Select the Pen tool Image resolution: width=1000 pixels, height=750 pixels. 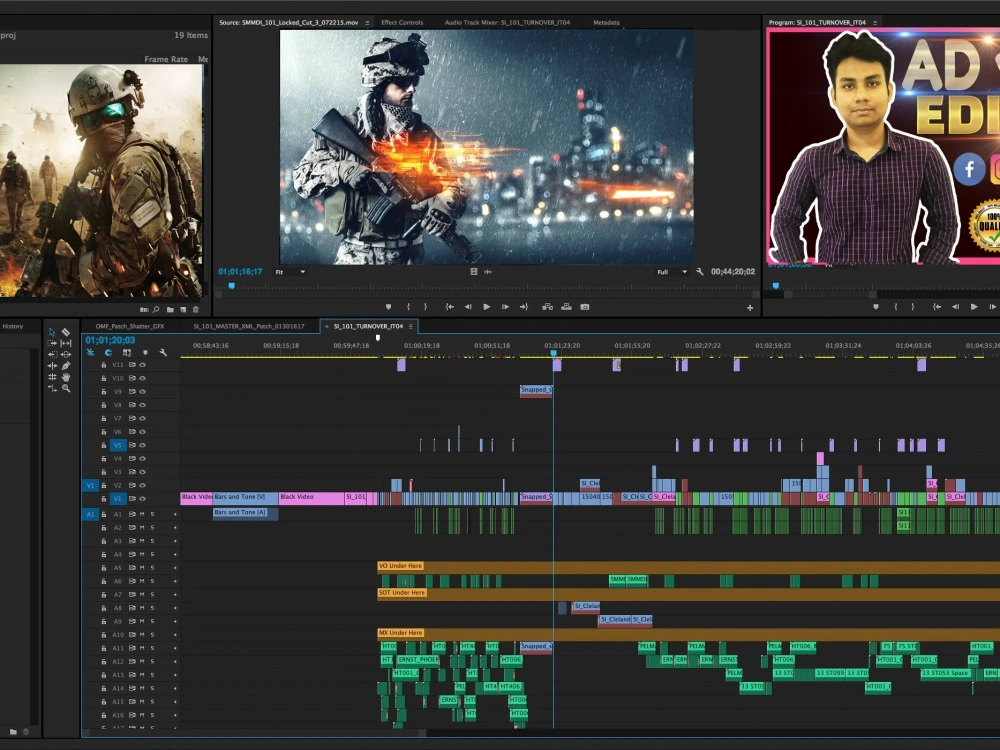(x=66, y=366)
